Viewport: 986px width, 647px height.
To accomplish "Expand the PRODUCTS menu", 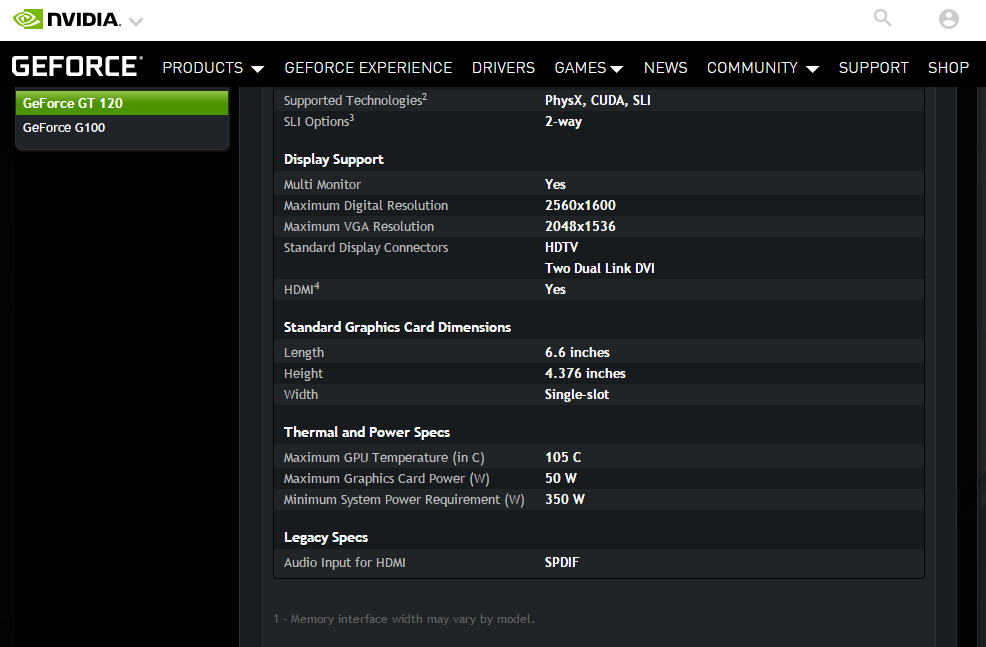I will click(213, 68).
